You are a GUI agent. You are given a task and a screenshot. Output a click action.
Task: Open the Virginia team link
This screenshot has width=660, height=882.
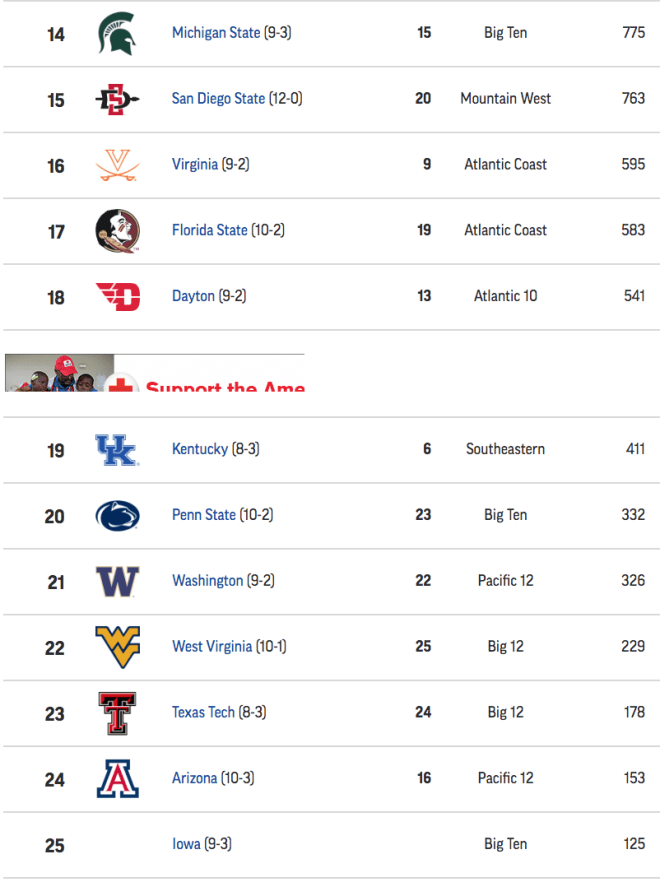[195, 164]
